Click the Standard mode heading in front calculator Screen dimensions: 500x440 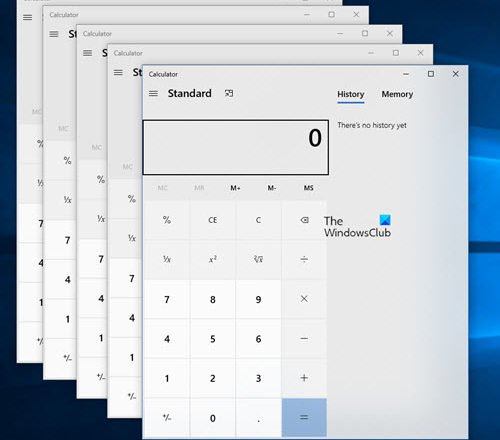tap(189, 93)
